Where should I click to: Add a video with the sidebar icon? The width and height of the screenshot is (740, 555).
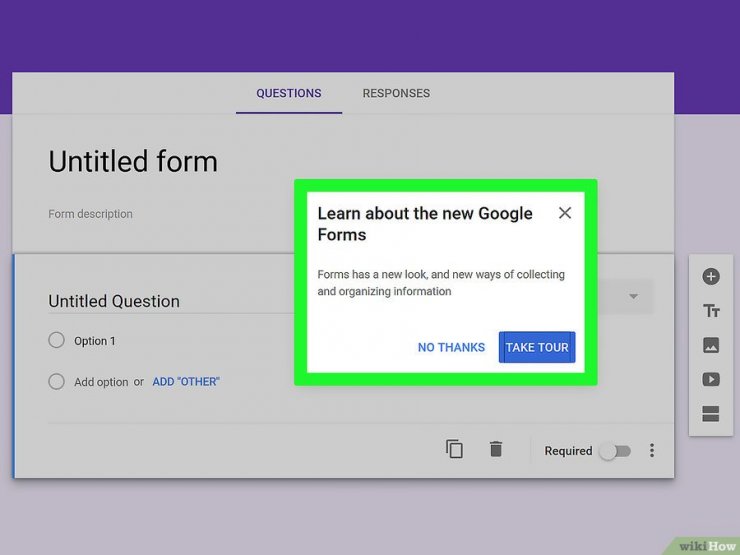[711, 379]
